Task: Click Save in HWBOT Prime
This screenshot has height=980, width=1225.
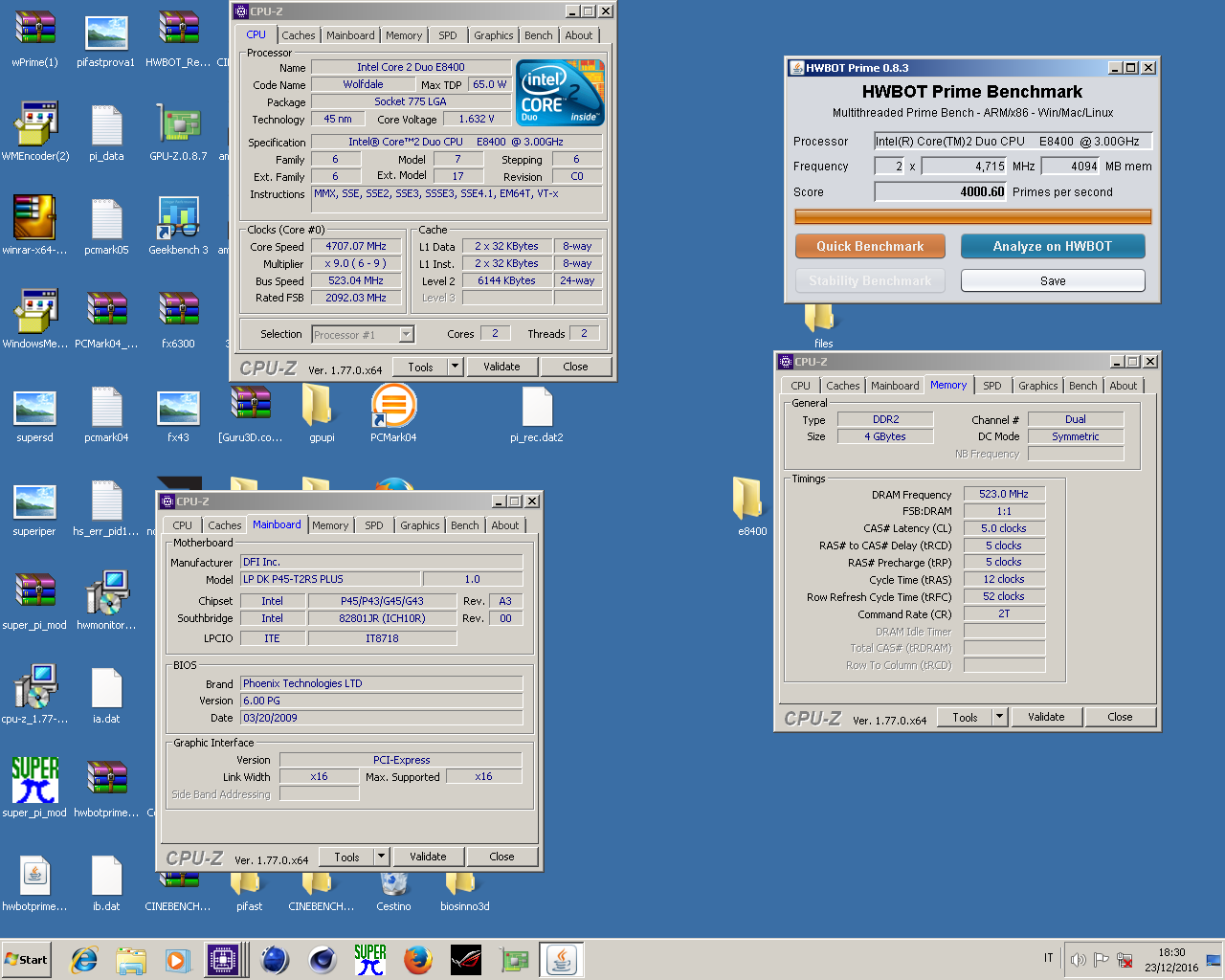Action: click(1053, 280)
